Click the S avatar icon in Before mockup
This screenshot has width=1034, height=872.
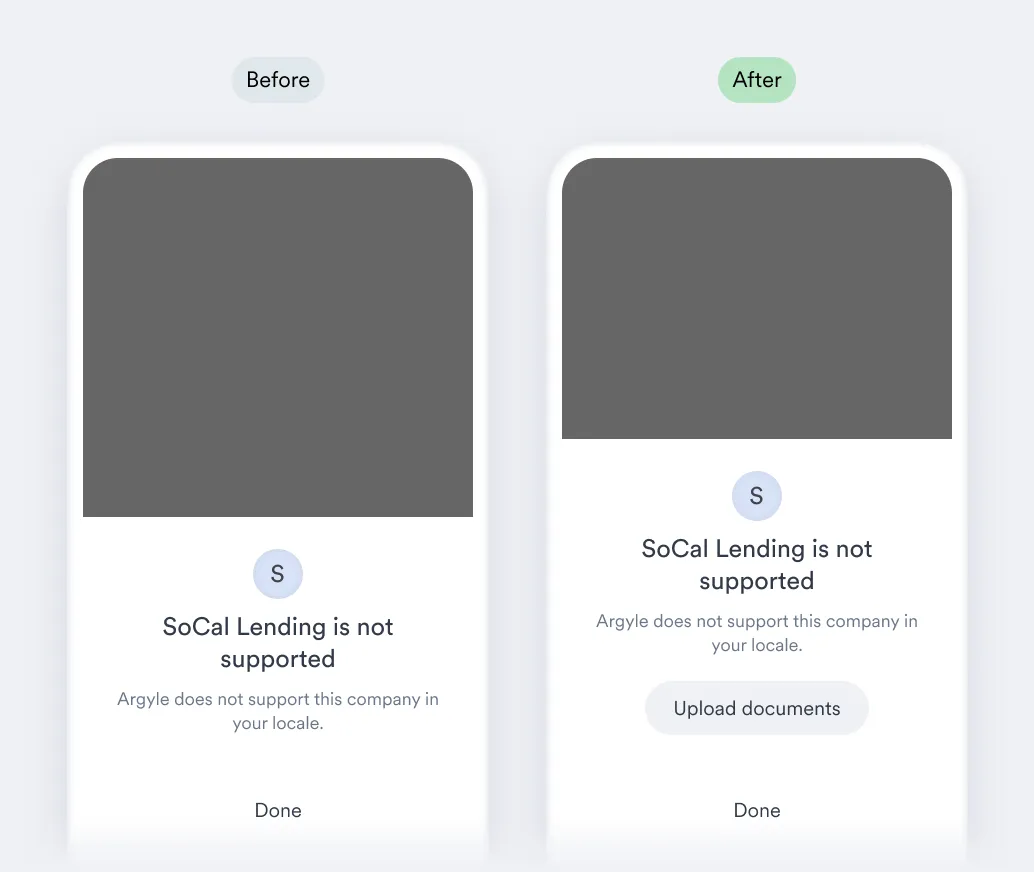[x=278, y=574]
